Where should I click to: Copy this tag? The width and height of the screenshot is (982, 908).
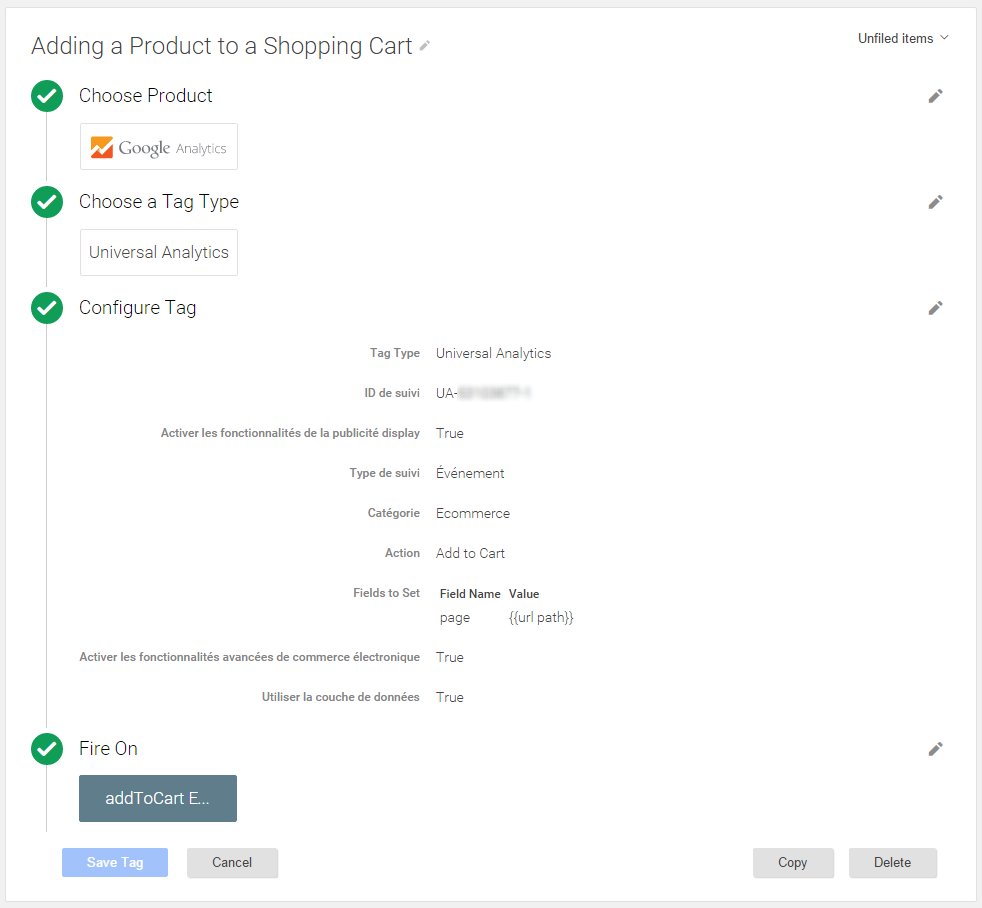793,862
